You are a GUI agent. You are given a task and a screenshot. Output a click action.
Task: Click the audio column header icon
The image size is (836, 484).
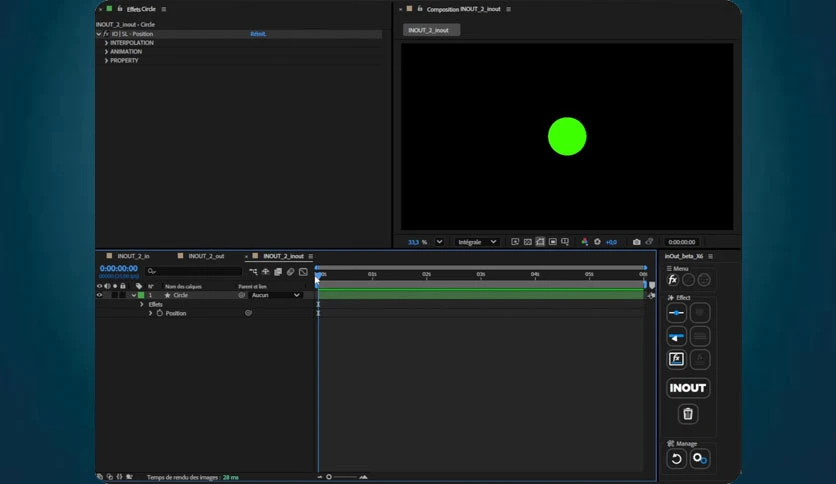click(x=107, y=286)
